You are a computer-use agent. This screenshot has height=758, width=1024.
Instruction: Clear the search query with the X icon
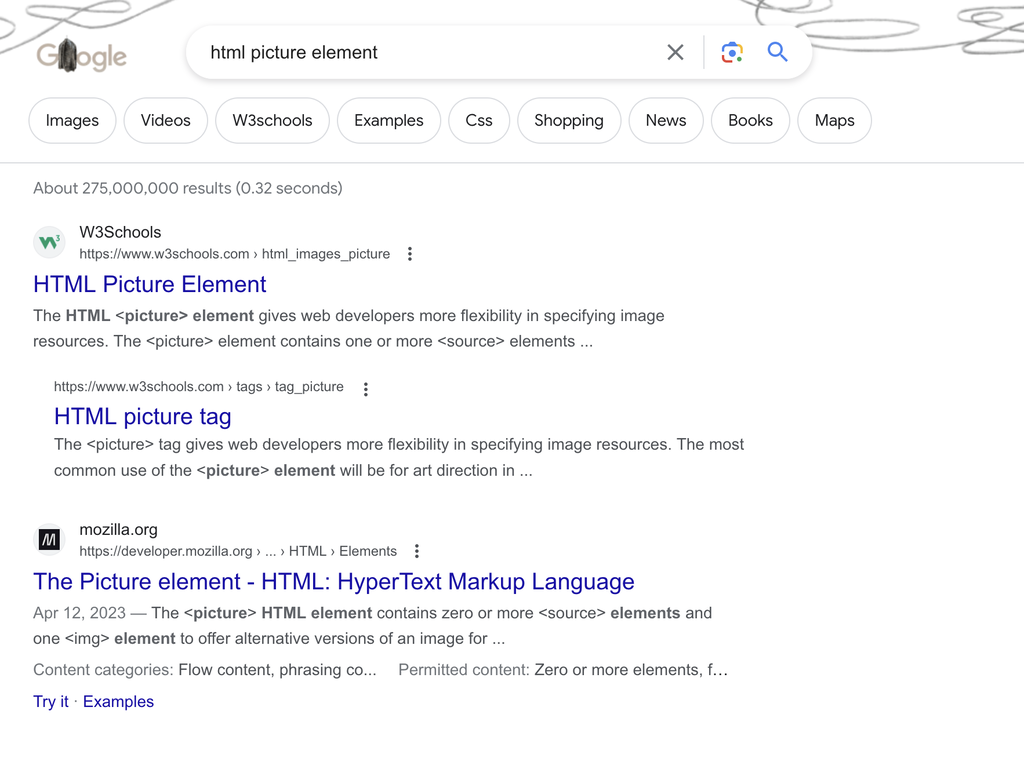[675, 52]
